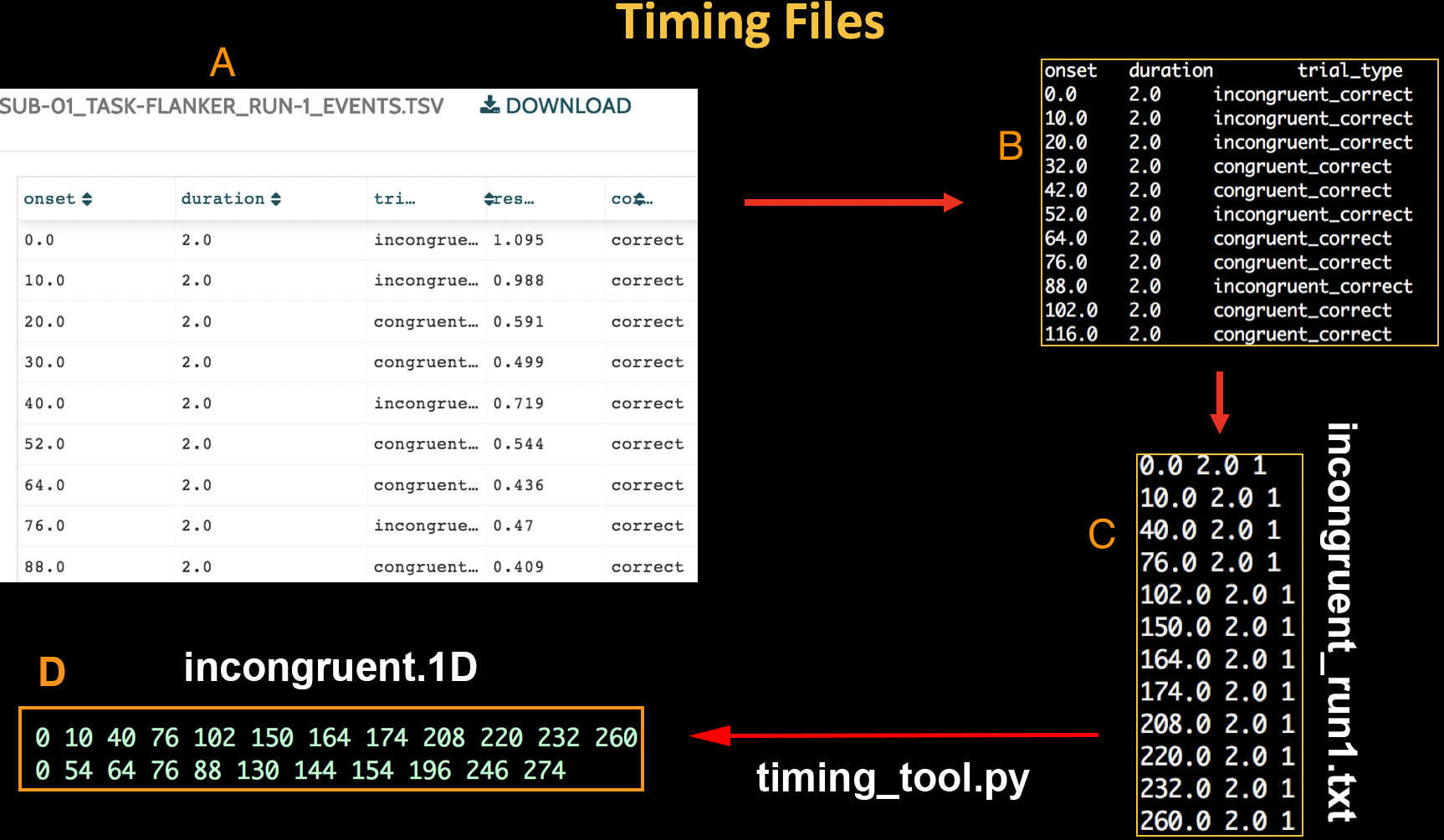This screenshot has height=840, width=1444.
Task: Sort the table using the duration column arrows
Action: tap(276, 198)
